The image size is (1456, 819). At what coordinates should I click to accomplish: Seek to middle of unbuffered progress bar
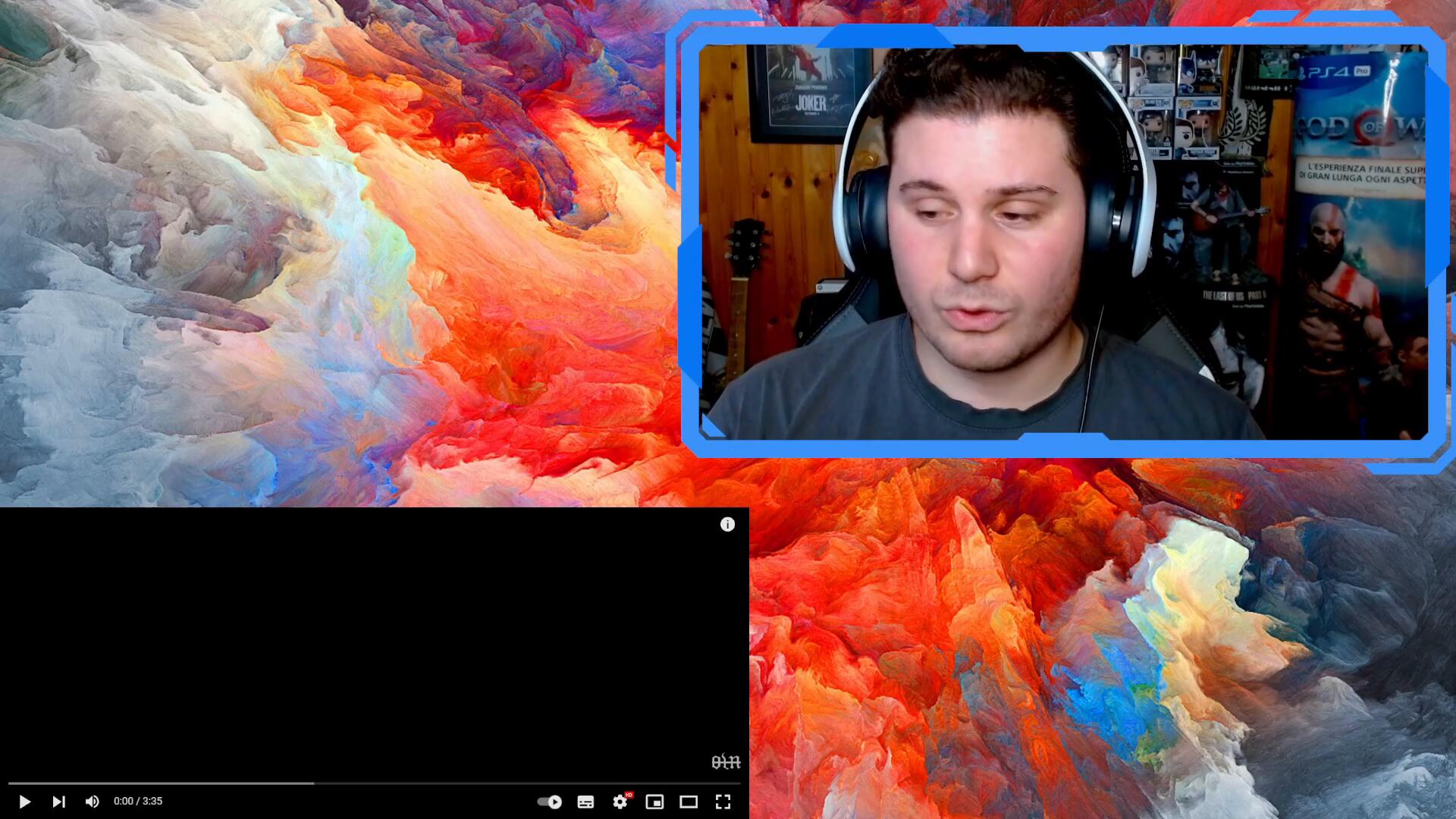point(527,783)
